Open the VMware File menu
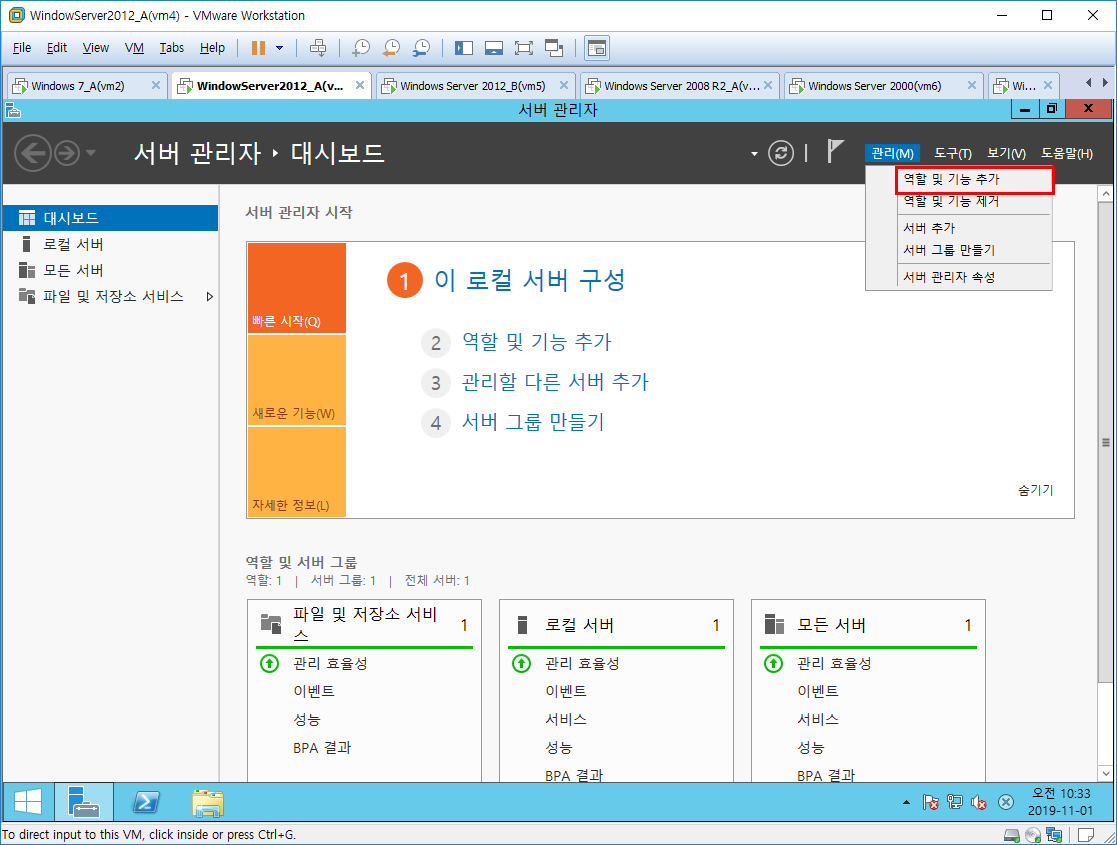The width and height of the screenshot is (1117, 845). [22, 48]
